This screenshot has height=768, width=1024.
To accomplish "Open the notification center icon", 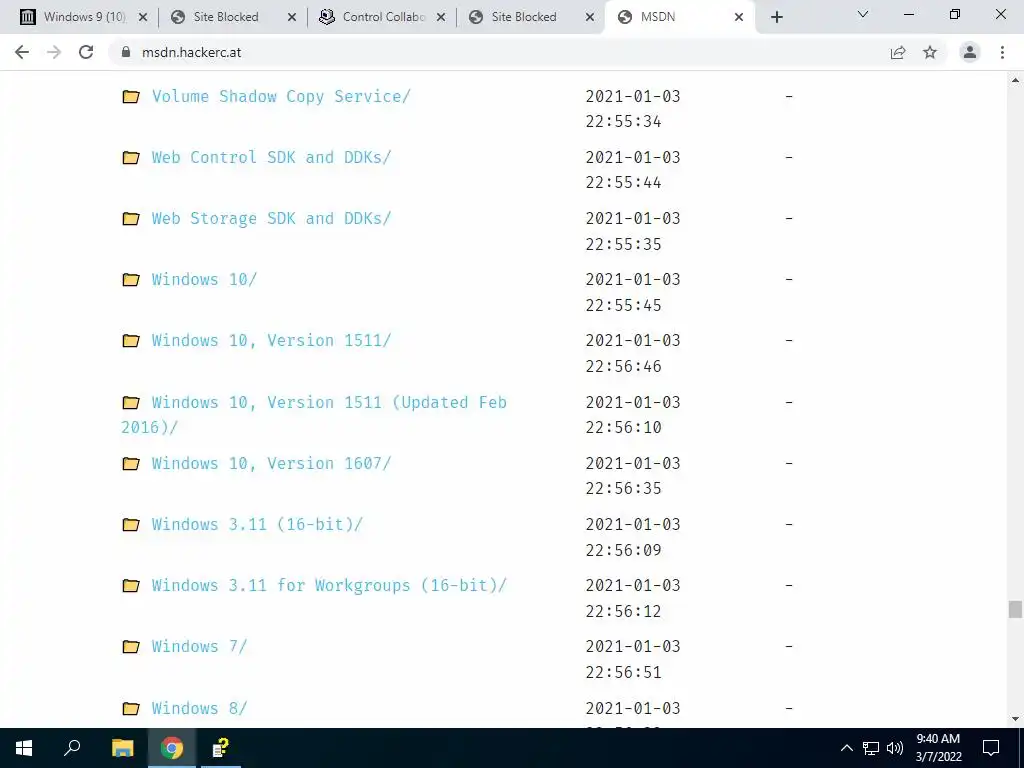I will [x=991, y=748].
